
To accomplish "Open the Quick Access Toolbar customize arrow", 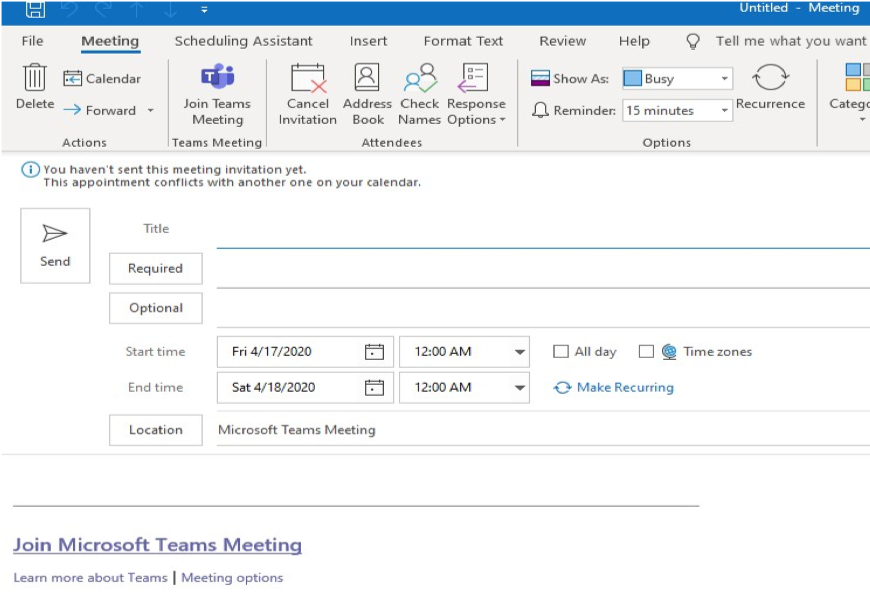I will (x=204, y=9).
